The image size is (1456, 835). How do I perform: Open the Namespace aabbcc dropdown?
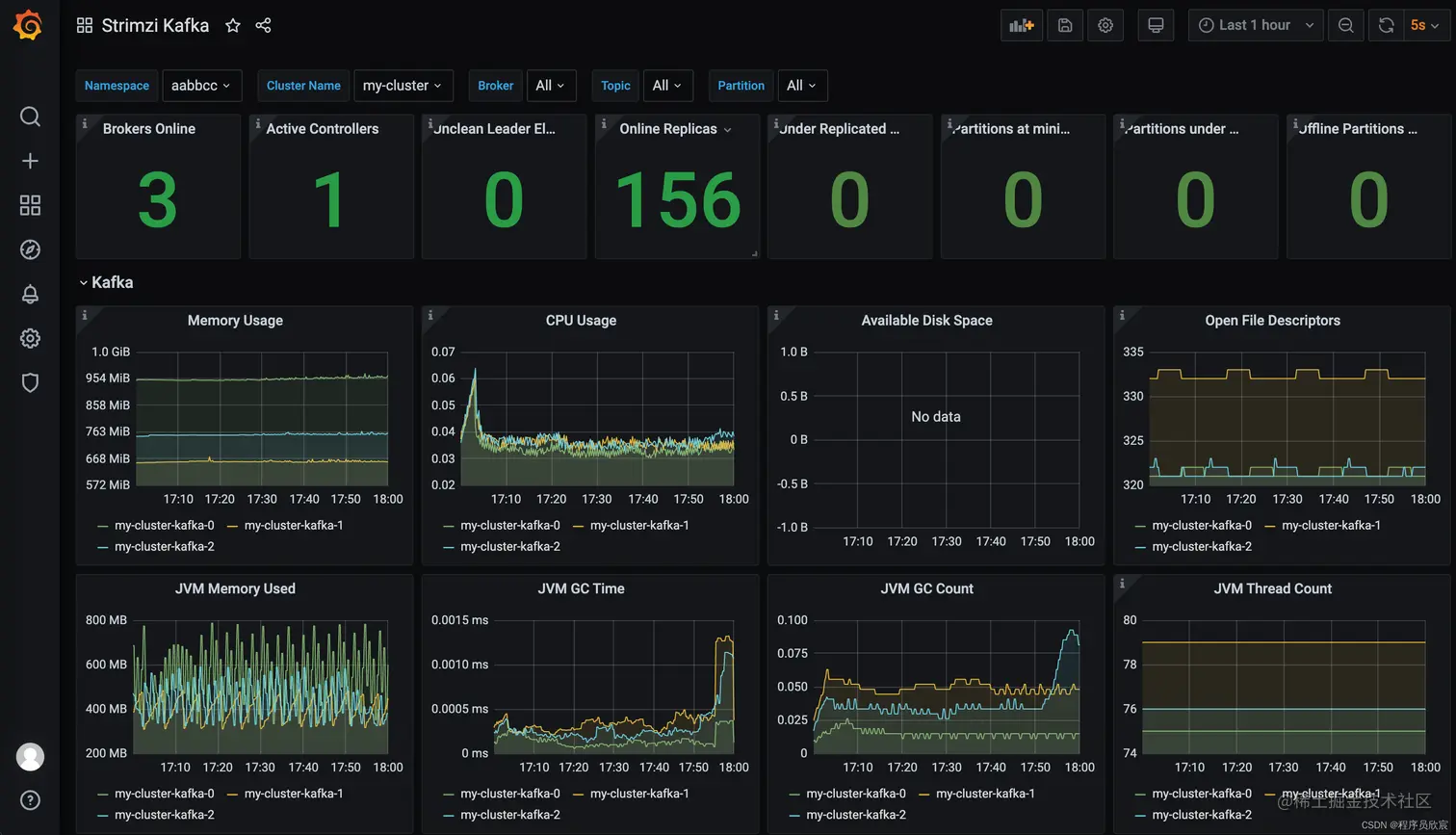[201, 86]
